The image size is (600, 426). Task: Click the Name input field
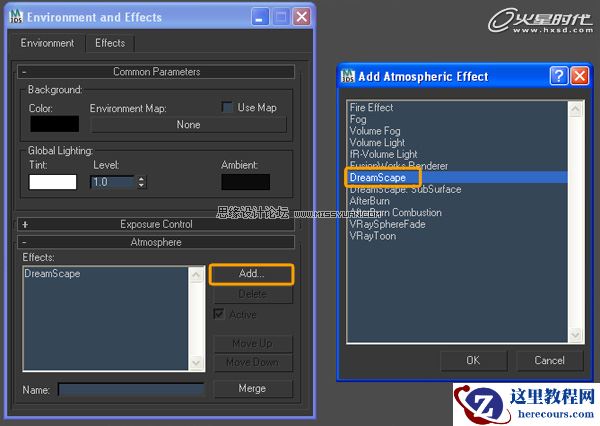tap(131, 390)
